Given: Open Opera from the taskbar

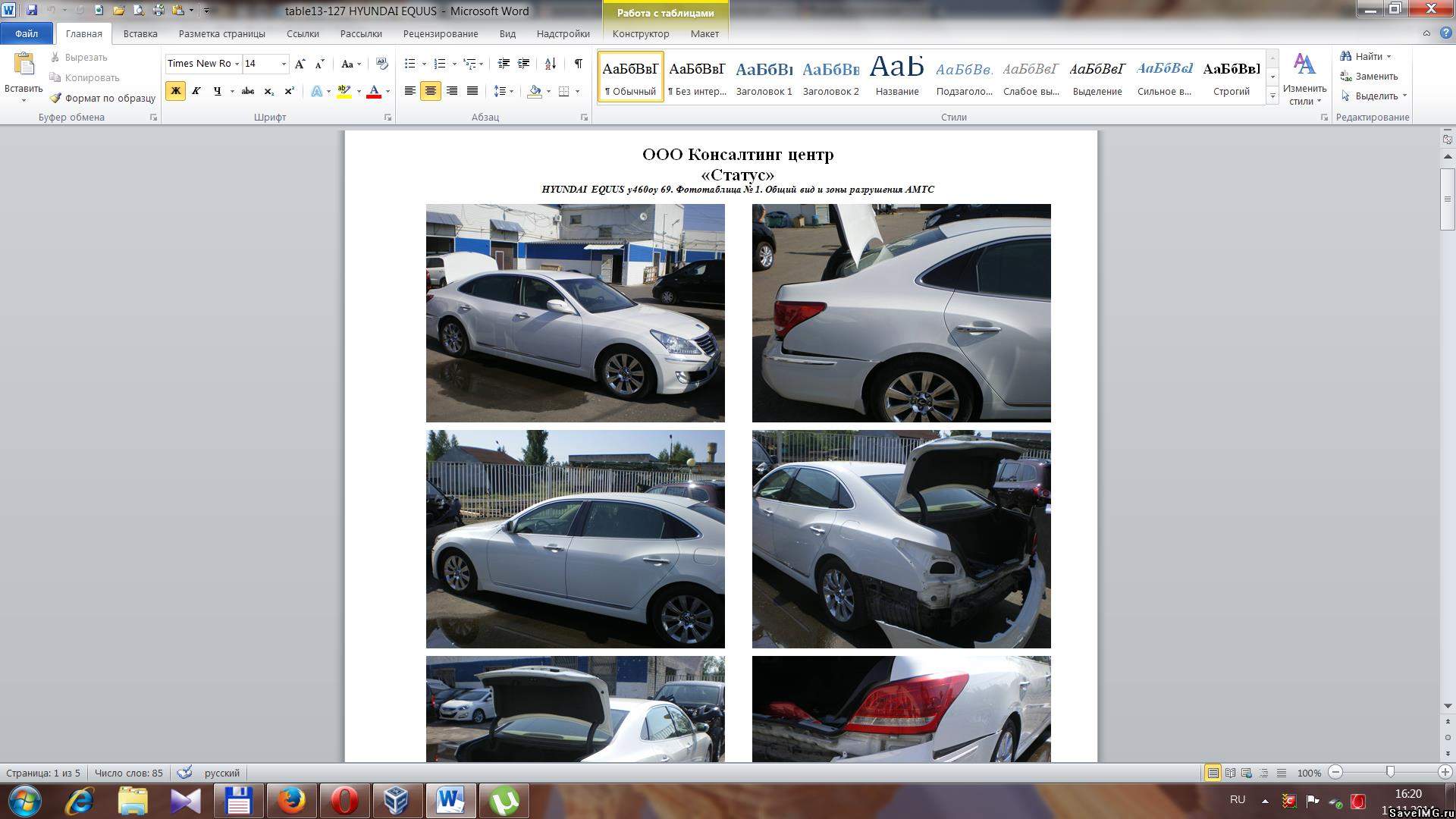Looking at the screenshot, I should click(344, 801).
